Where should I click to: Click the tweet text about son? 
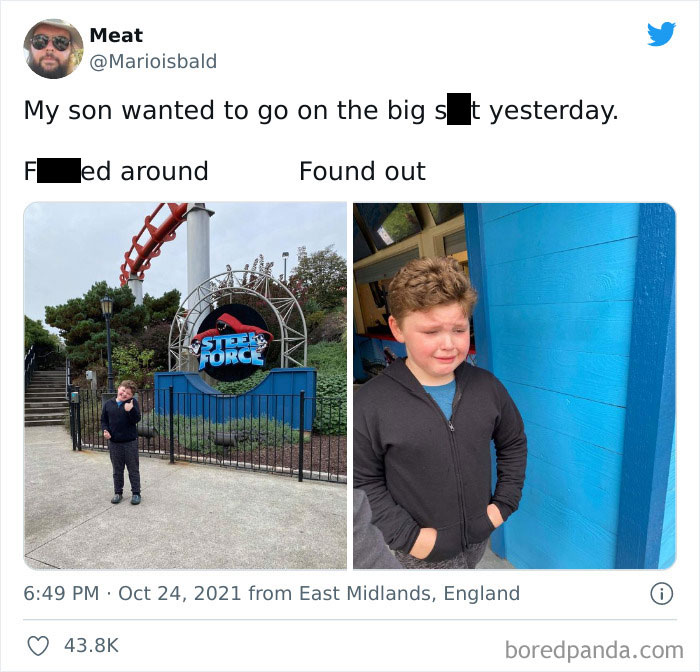point(321,110)
